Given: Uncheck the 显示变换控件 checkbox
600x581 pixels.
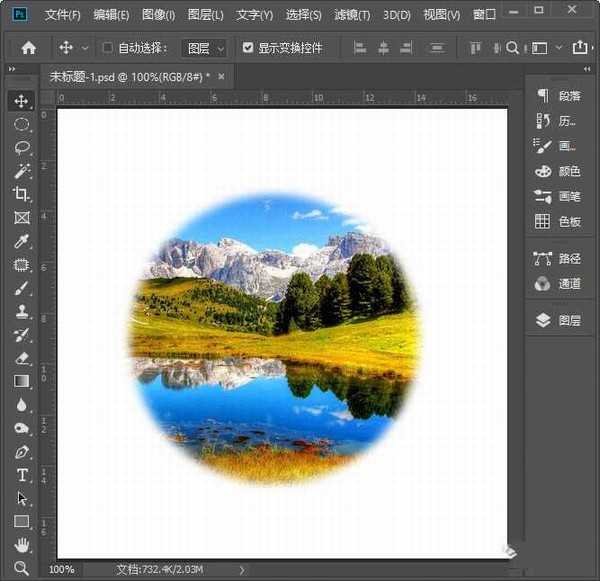Looking at the screenshot, I should 248,47.
